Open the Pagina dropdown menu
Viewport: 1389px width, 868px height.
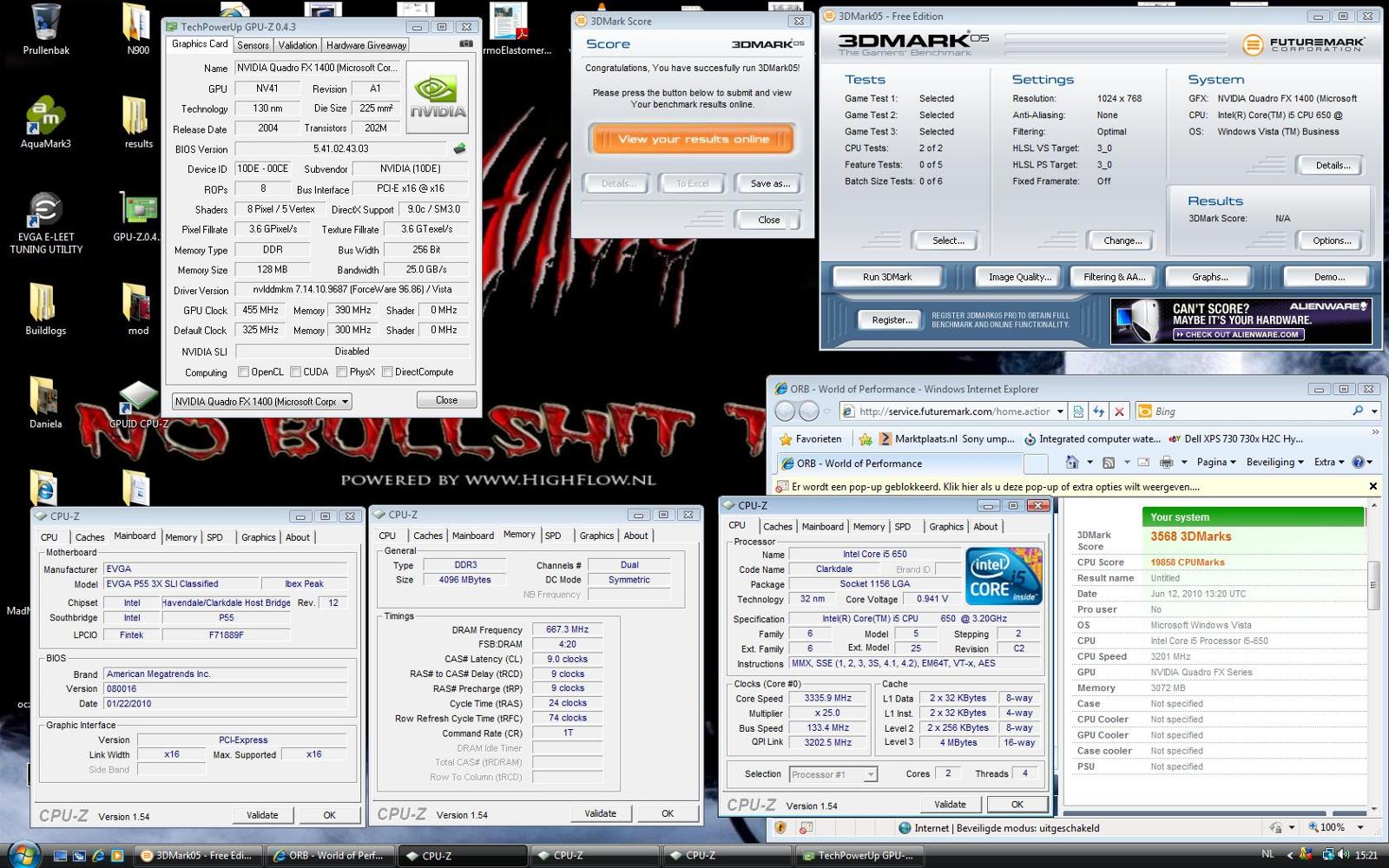(x=1215, y=463)
